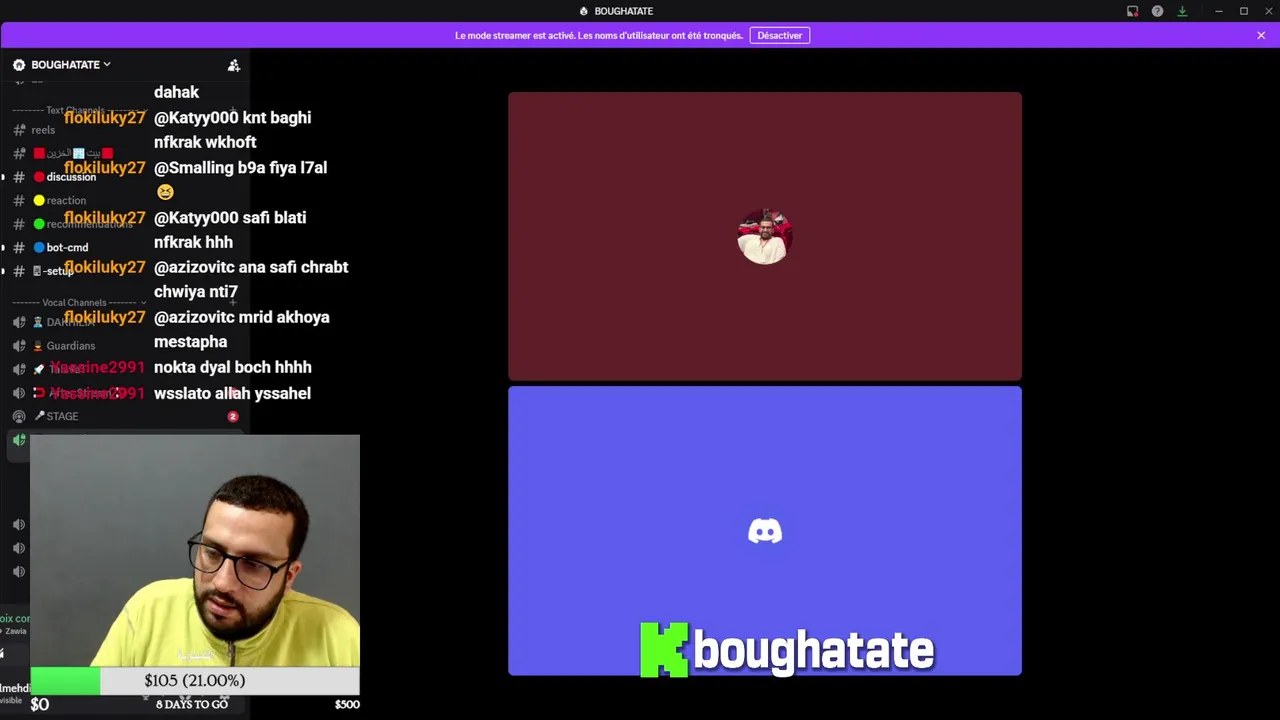Image resolution: width=1280 pixels, height=720 pixels.
Task: Click the chat message 'wsslato allah yssahel'
Action: point(232,393)
